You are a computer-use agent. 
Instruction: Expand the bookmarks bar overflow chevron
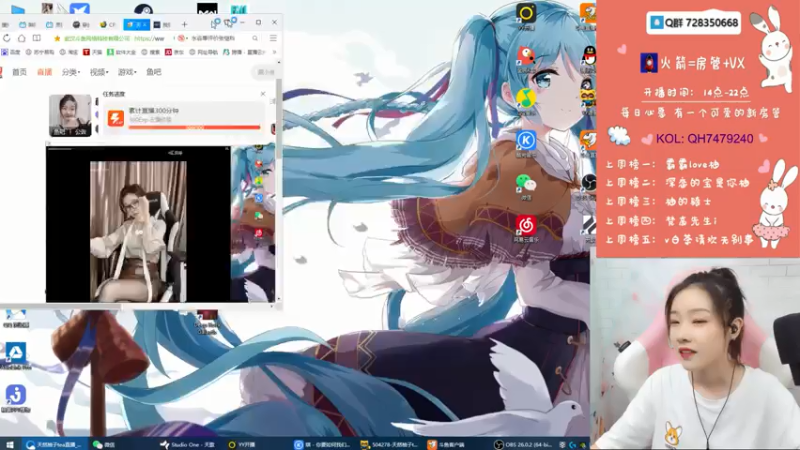pos(274,52)
